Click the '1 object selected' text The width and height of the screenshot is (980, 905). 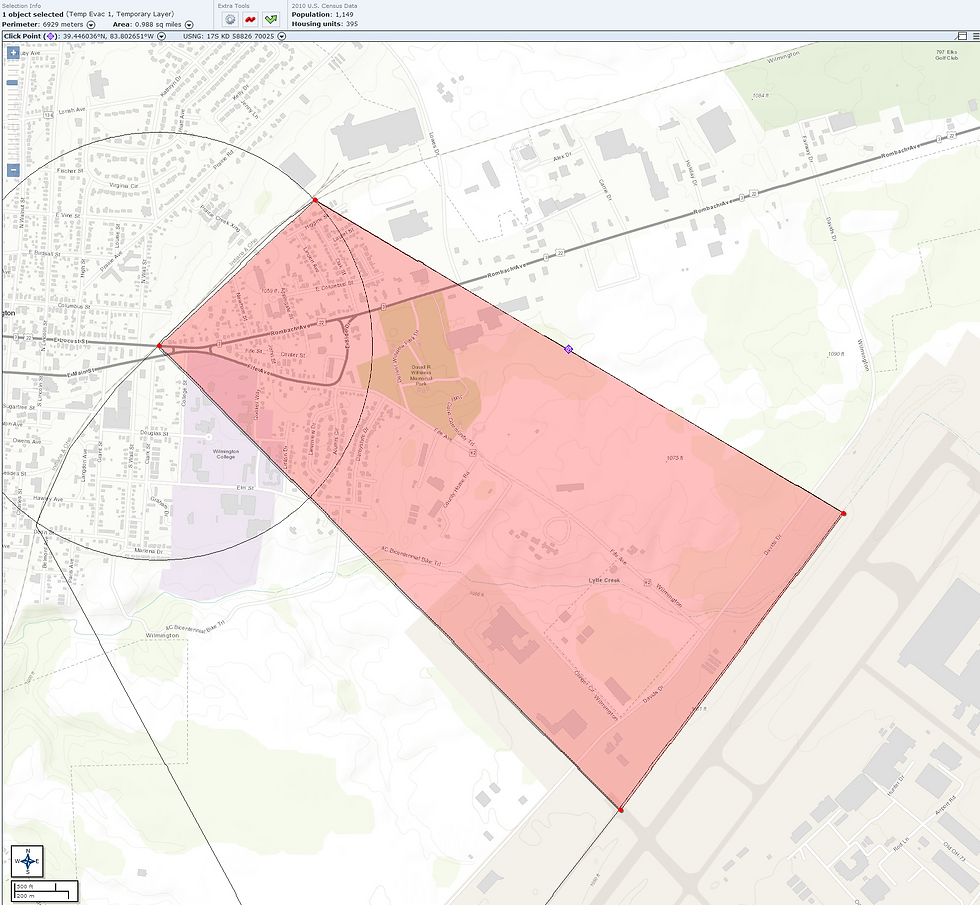tap(33, 14)
